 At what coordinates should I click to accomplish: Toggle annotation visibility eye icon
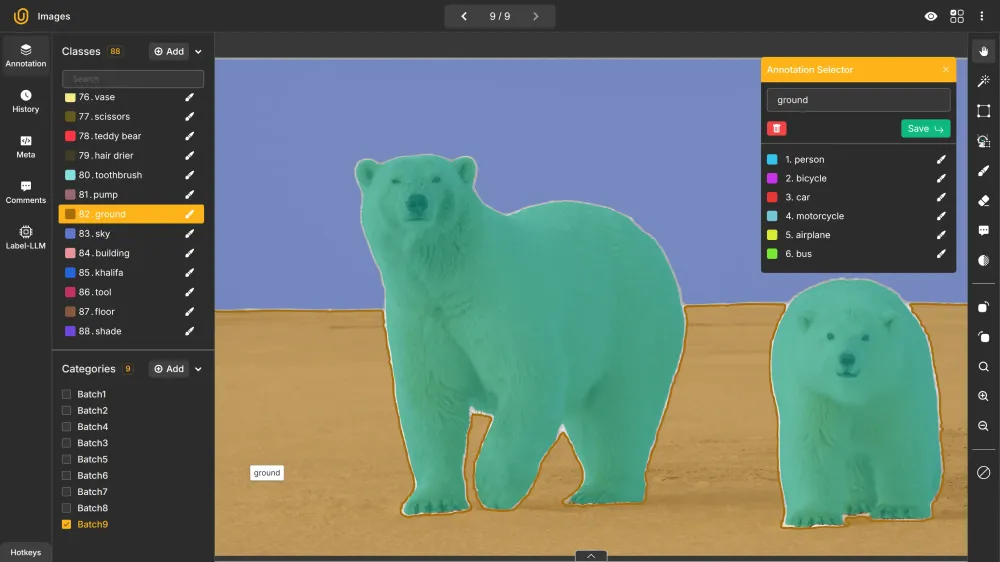pyautogui.click(x=931, y=16)
